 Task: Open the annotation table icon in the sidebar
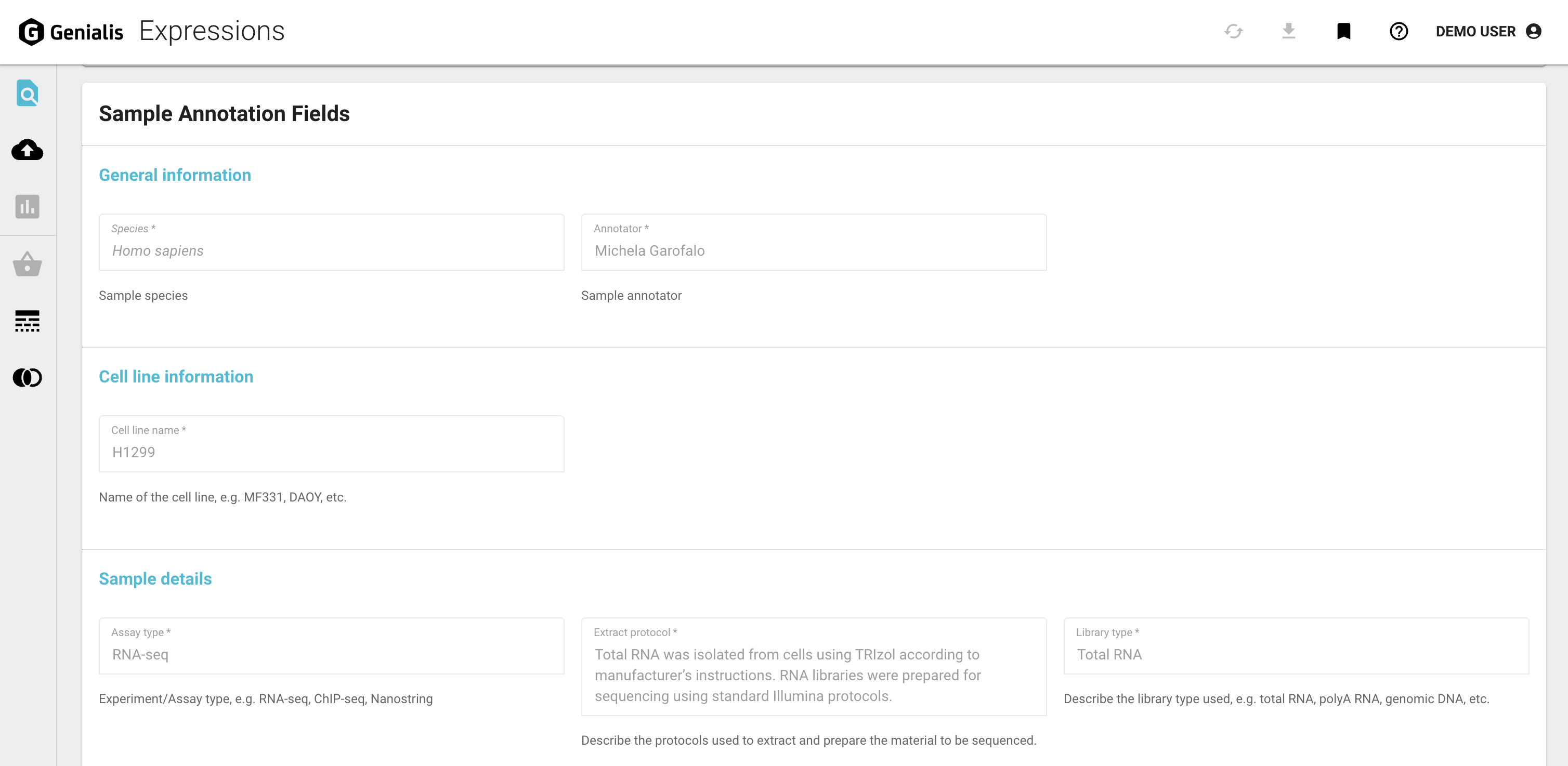click(x=27, y=321)
